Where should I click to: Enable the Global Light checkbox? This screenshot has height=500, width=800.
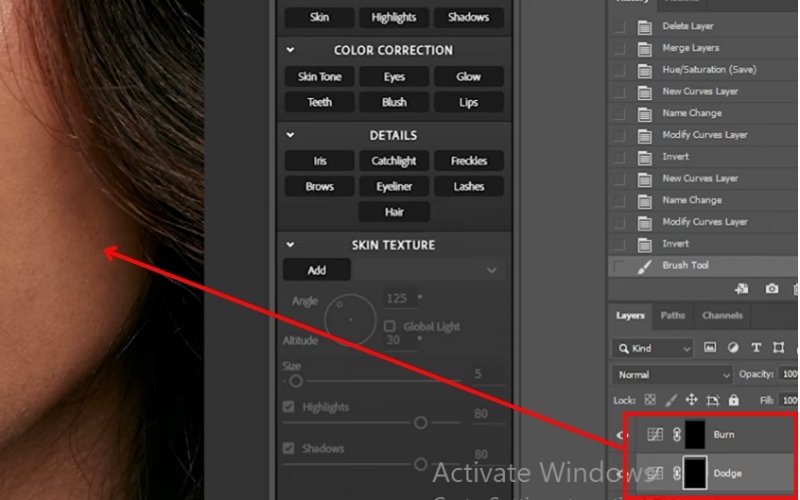click(x=390, y=327)
